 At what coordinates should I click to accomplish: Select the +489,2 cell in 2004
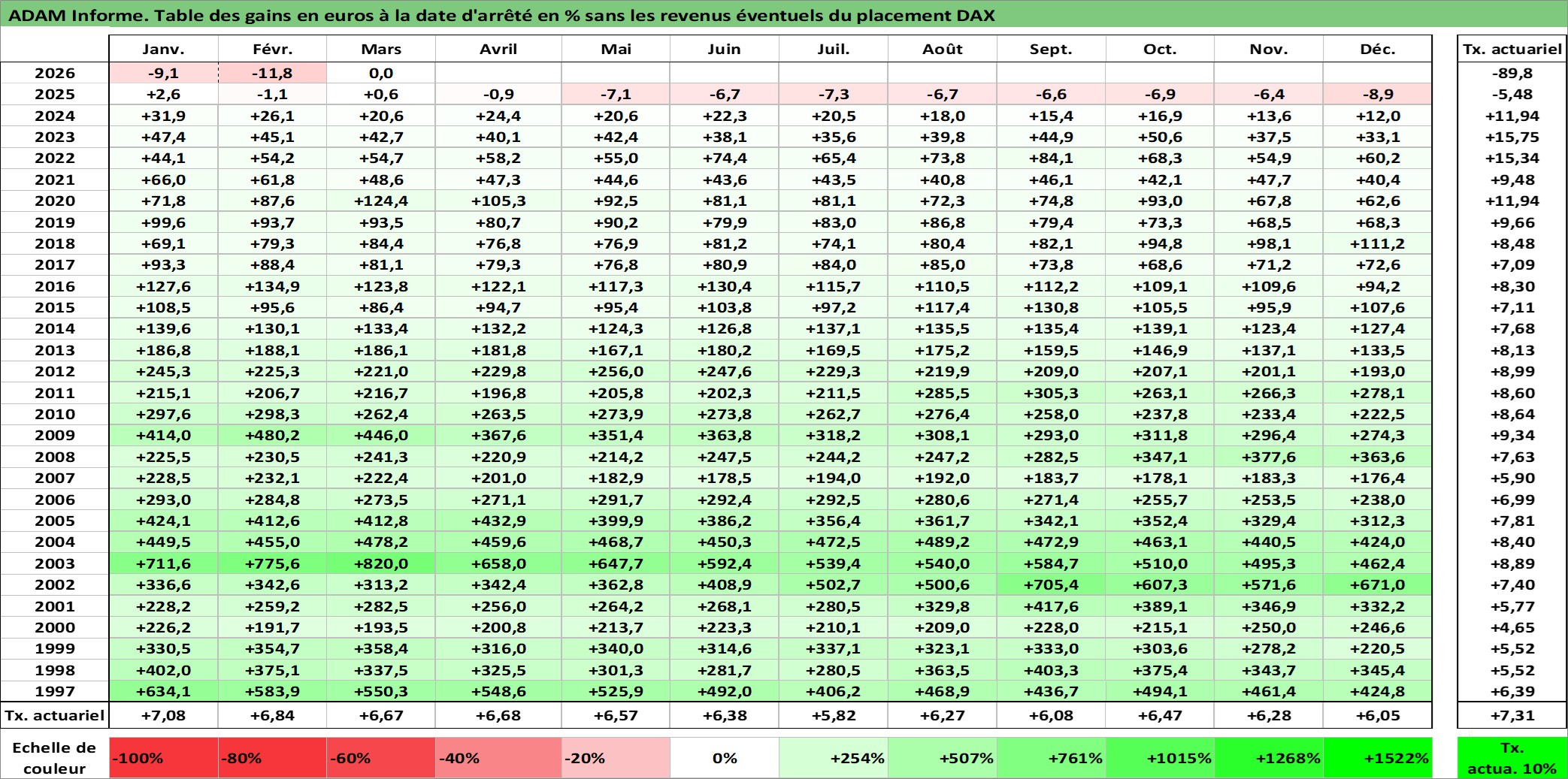(943, 542)
